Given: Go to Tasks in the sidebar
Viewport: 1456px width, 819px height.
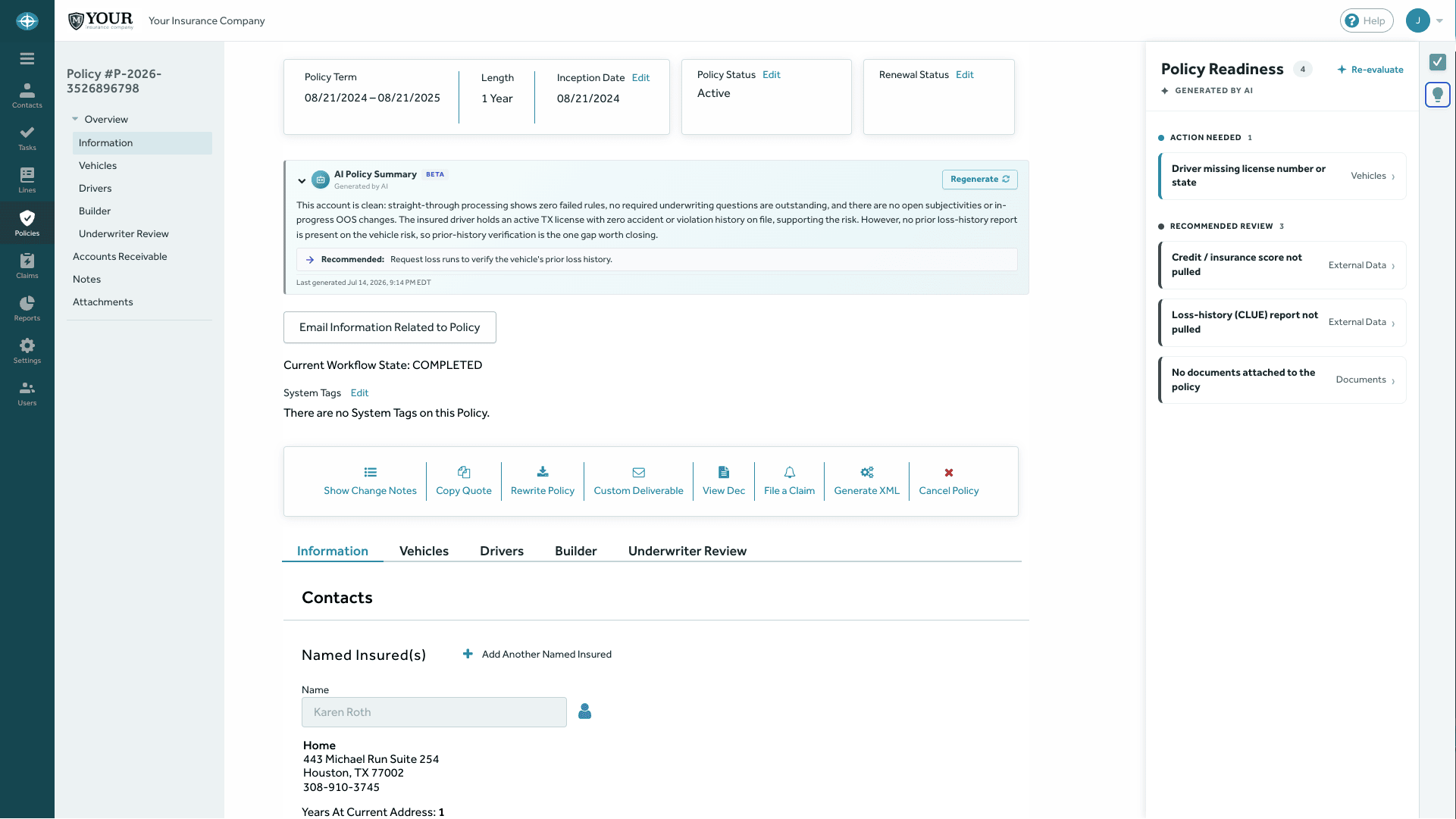Looking at the screenshot, I should (x=27, y=138).
